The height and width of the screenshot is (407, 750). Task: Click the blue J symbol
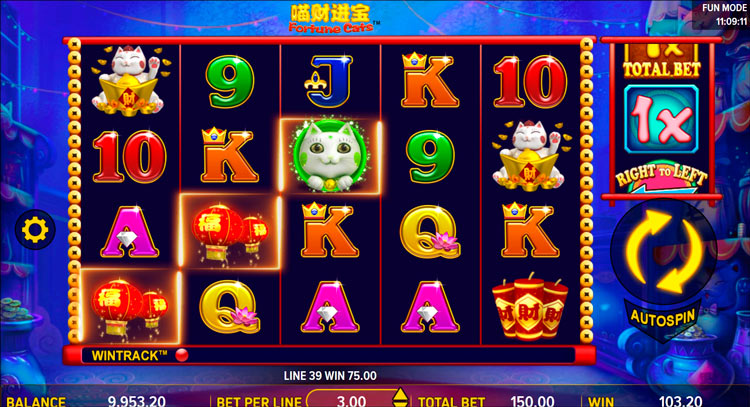[x=329, y=81]
